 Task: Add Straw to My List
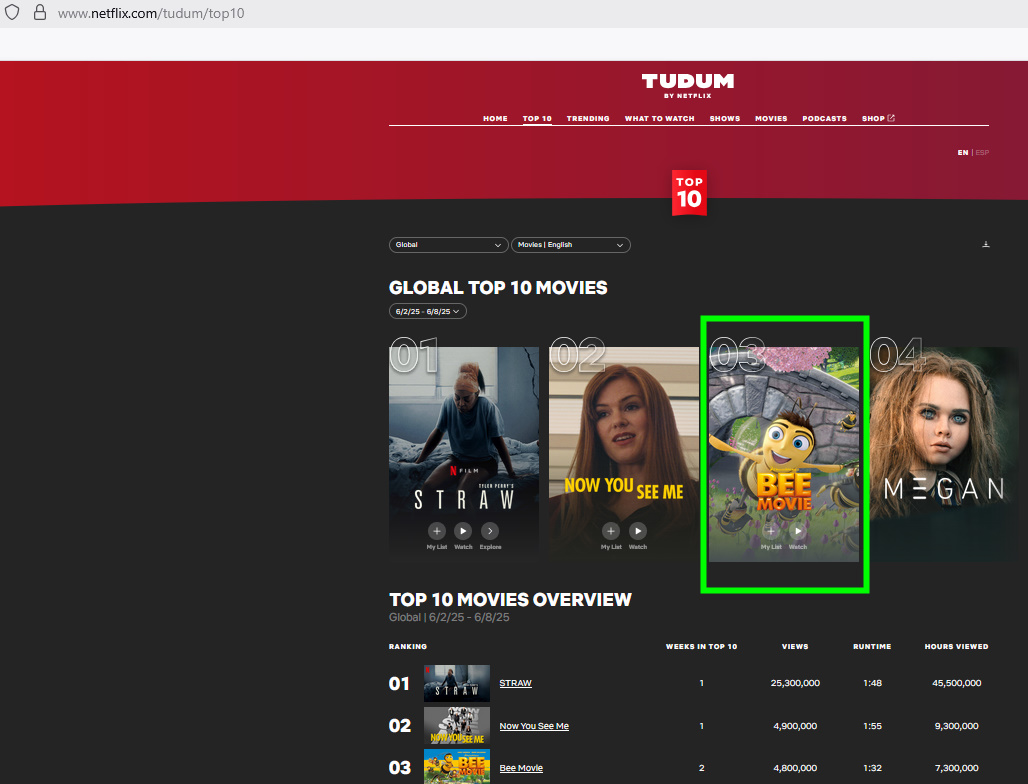click(x=437, y=531)
